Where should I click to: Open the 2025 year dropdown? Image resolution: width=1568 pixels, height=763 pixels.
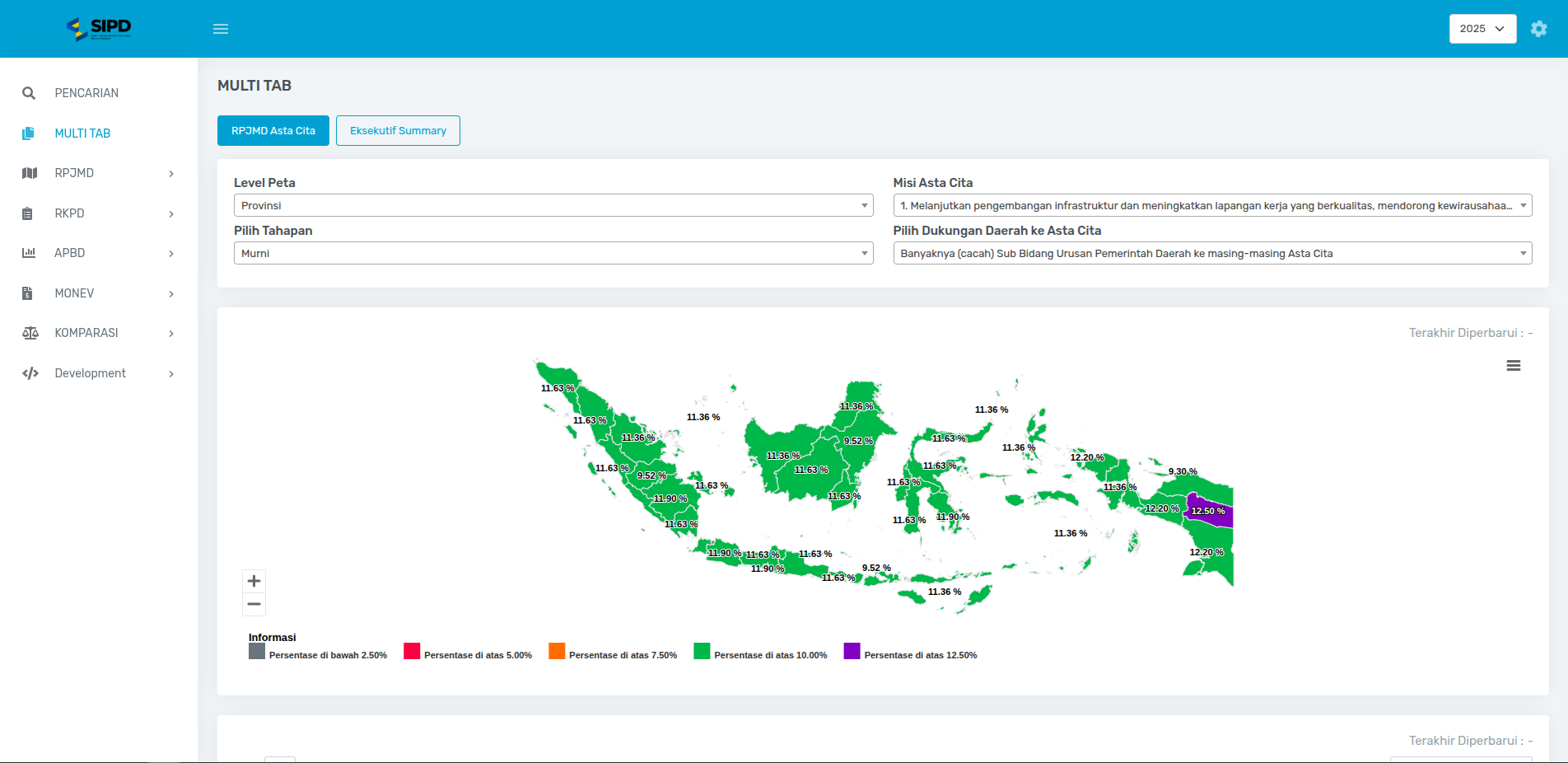point(1482,29)
